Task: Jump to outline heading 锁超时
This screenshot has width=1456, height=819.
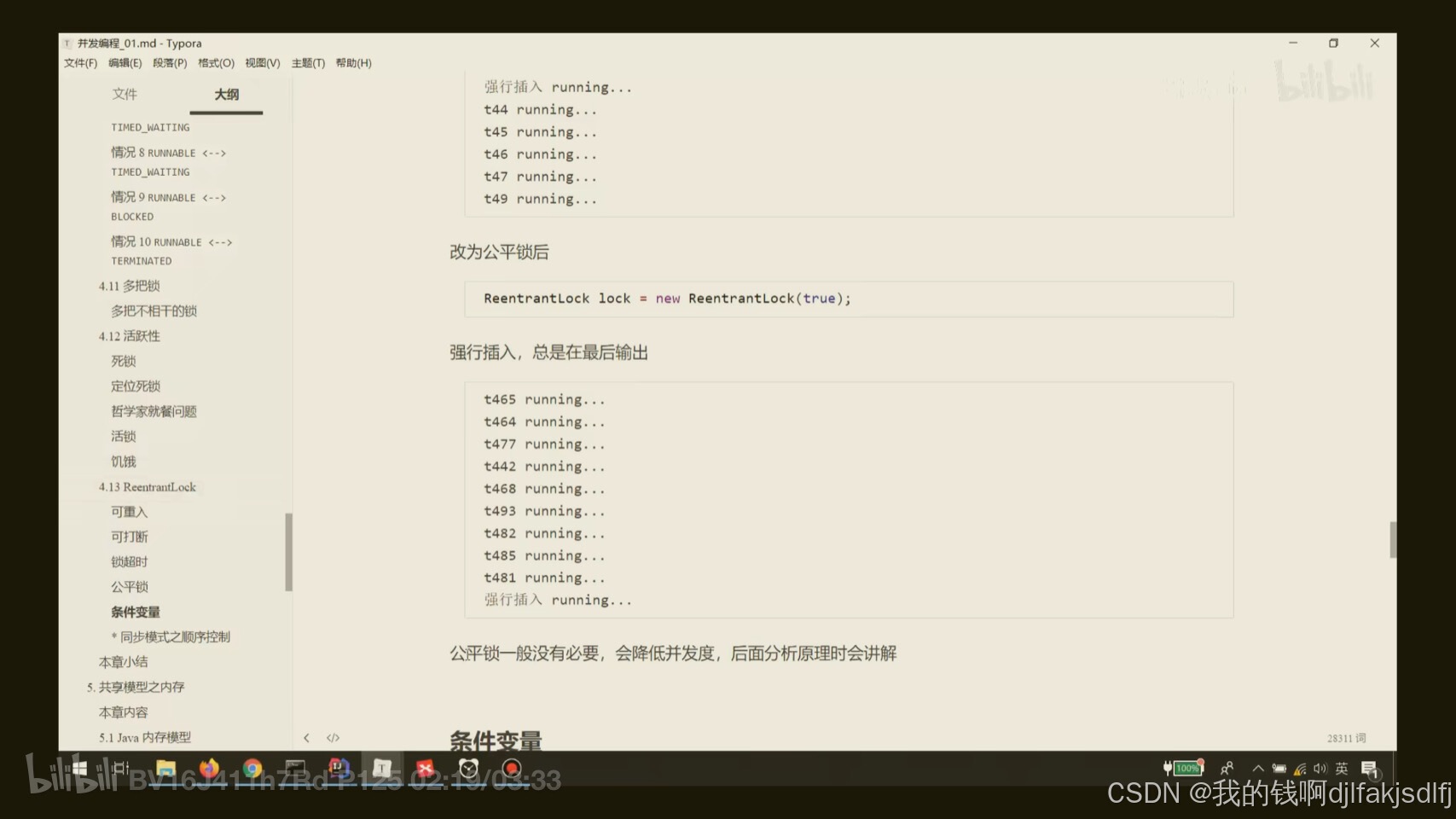Action: point(129,561)
